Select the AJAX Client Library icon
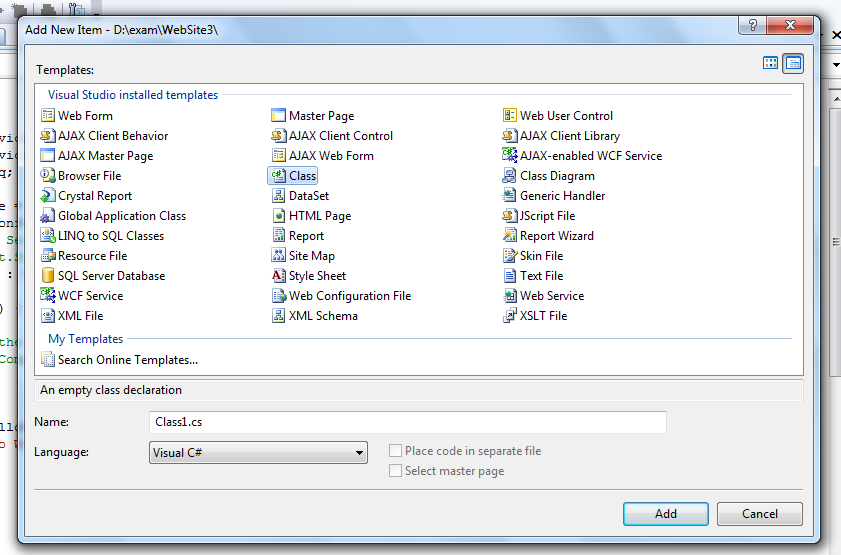The width and height of the screenshot is (841, 555). tap(510, 136)
